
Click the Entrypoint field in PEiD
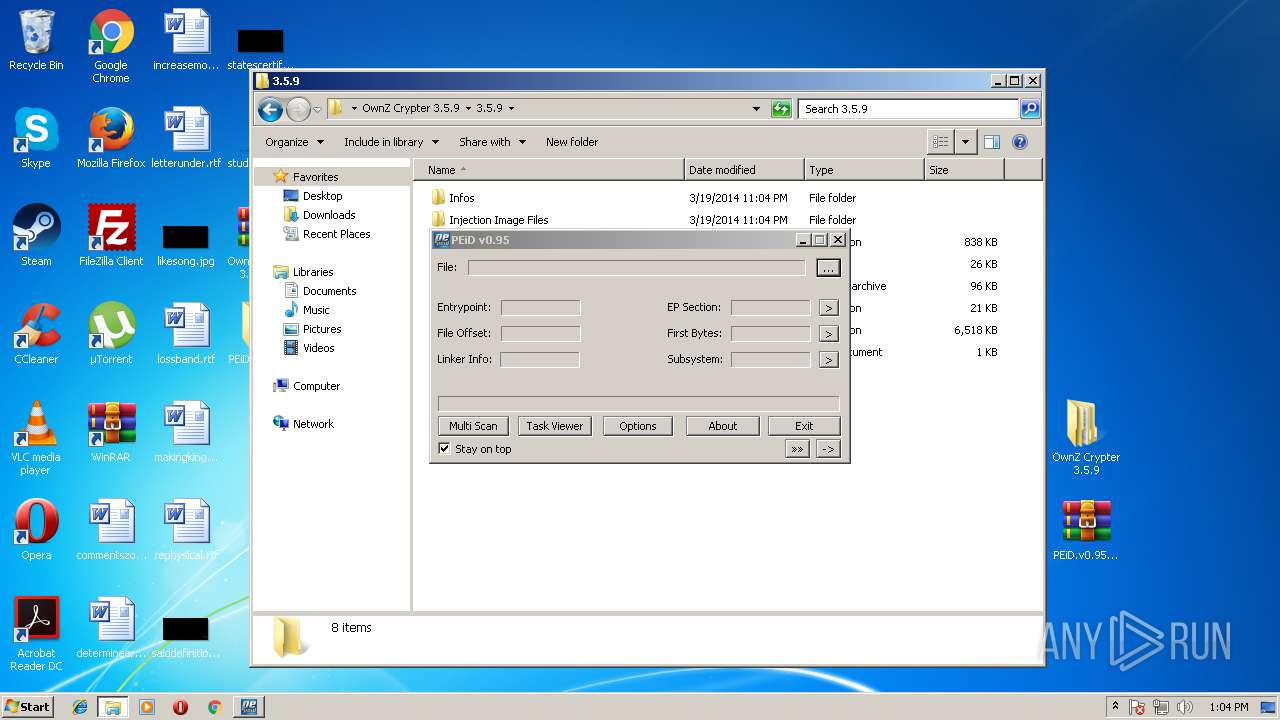click(x=540, y=308)
